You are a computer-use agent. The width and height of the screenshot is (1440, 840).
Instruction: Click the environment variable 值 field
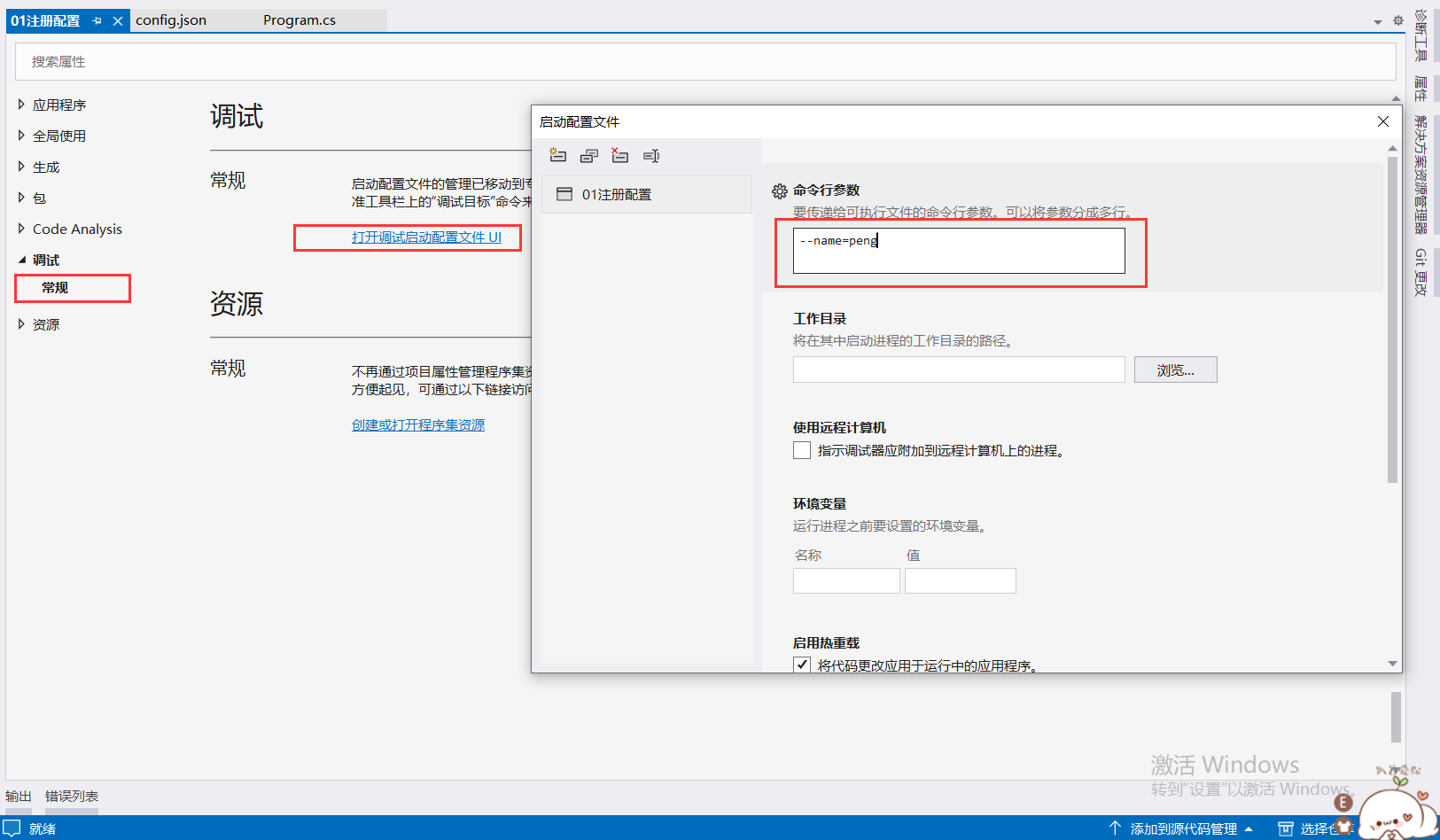click(961, 580)
